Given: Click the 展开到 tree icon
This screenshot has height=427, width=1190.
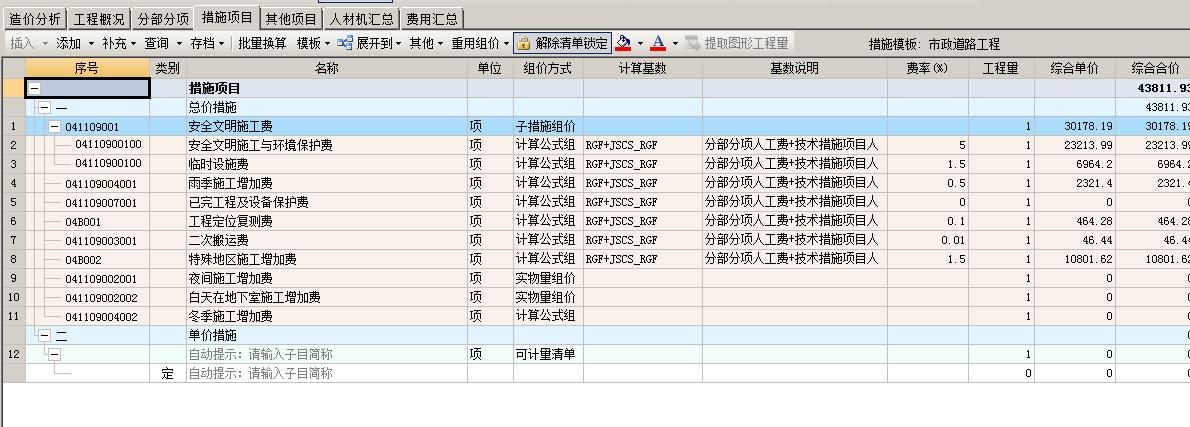Looking at the screenshot, I should click(x=345, y=43).
